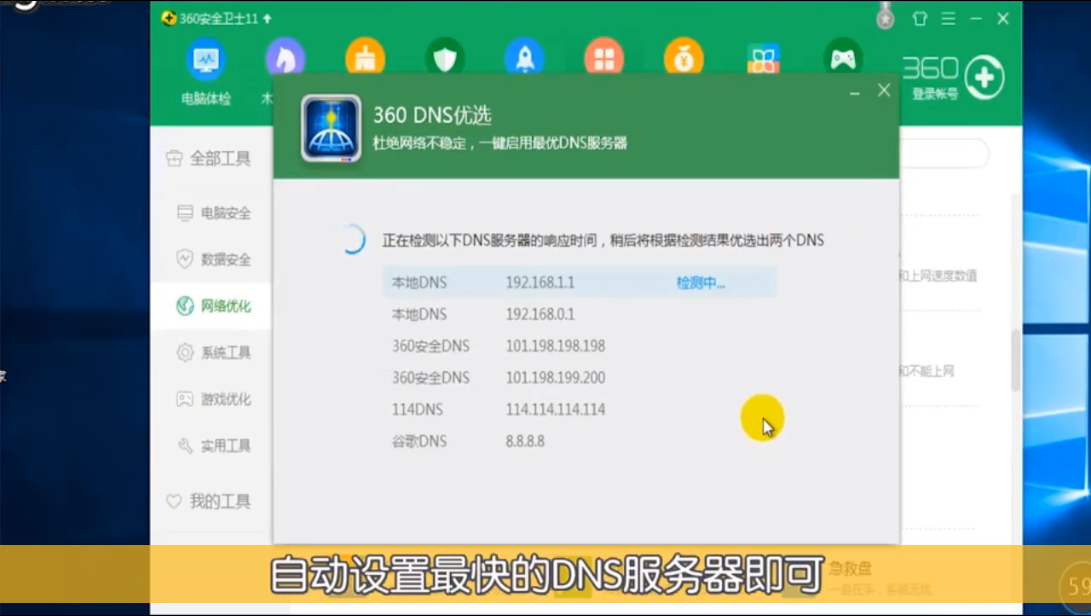Select the 本地DNS 192.168.0.1 row

pyautogui.click(x=579, y=315)
